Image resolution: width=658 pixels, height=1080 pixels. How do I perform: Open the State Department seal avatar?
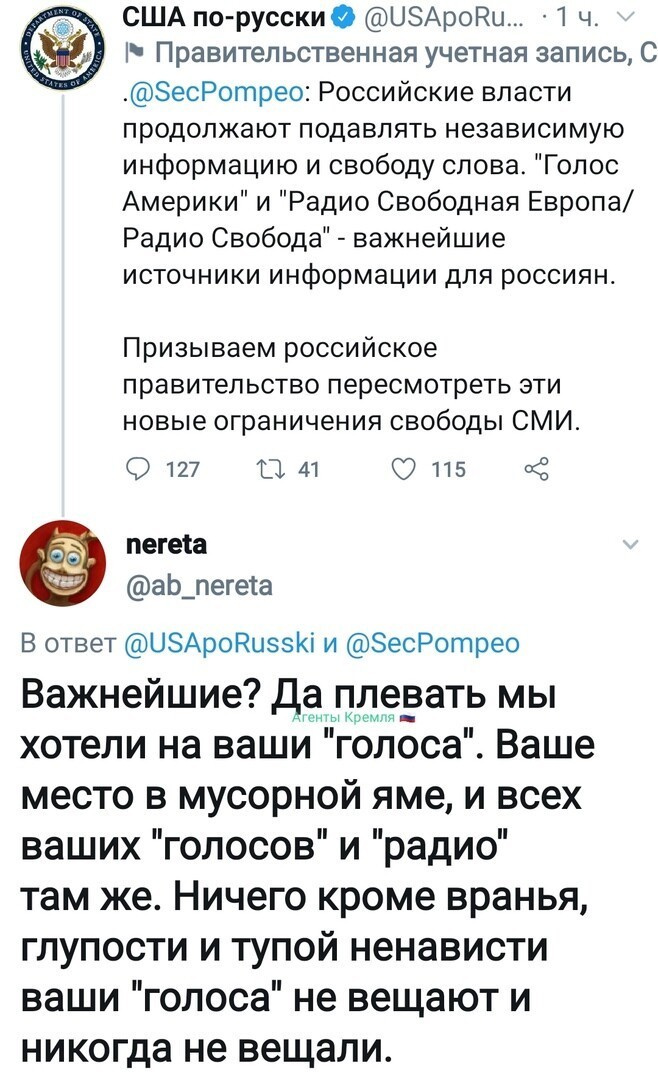coord(62,52)
